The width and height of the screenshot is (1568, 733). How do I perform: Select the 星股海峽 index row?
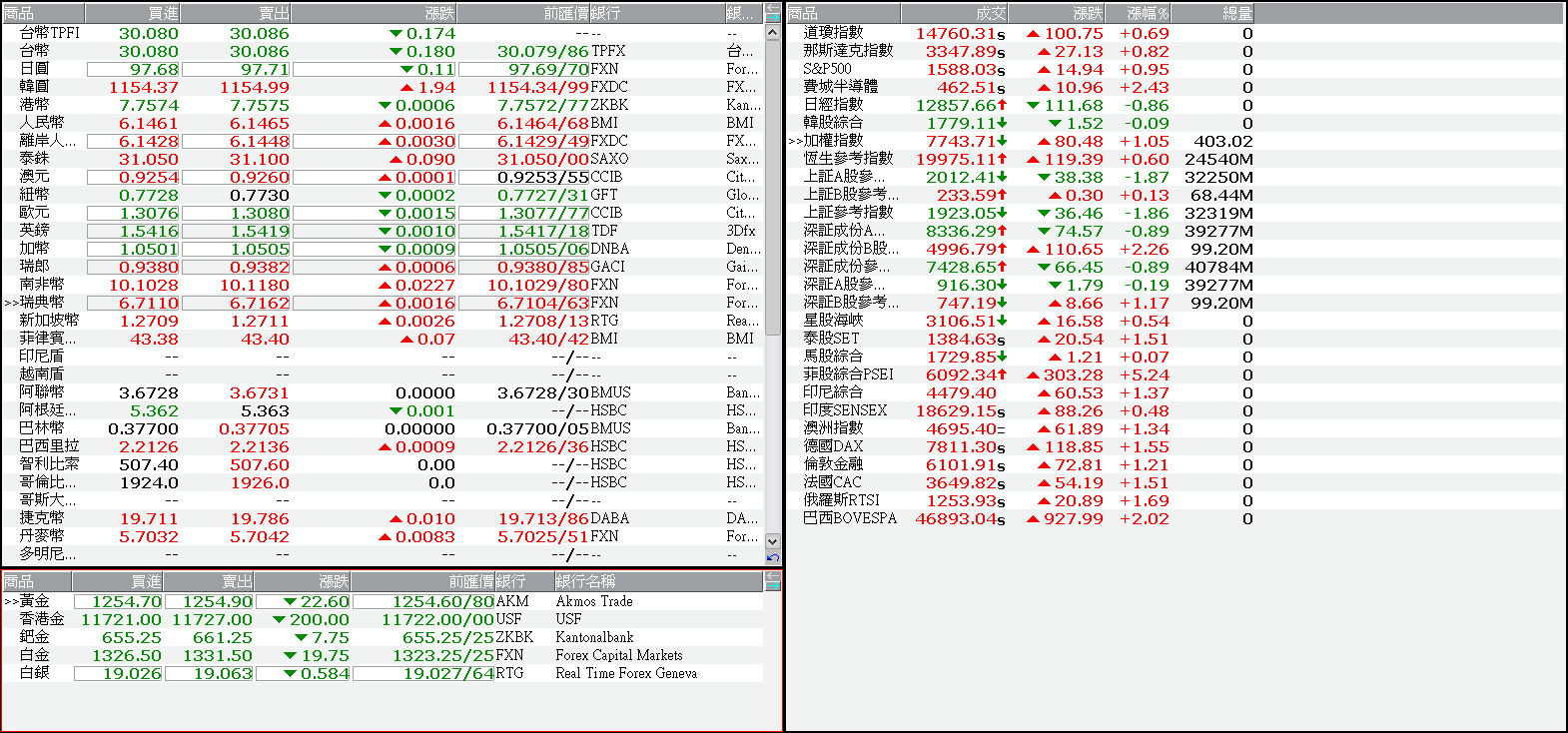1176,321
